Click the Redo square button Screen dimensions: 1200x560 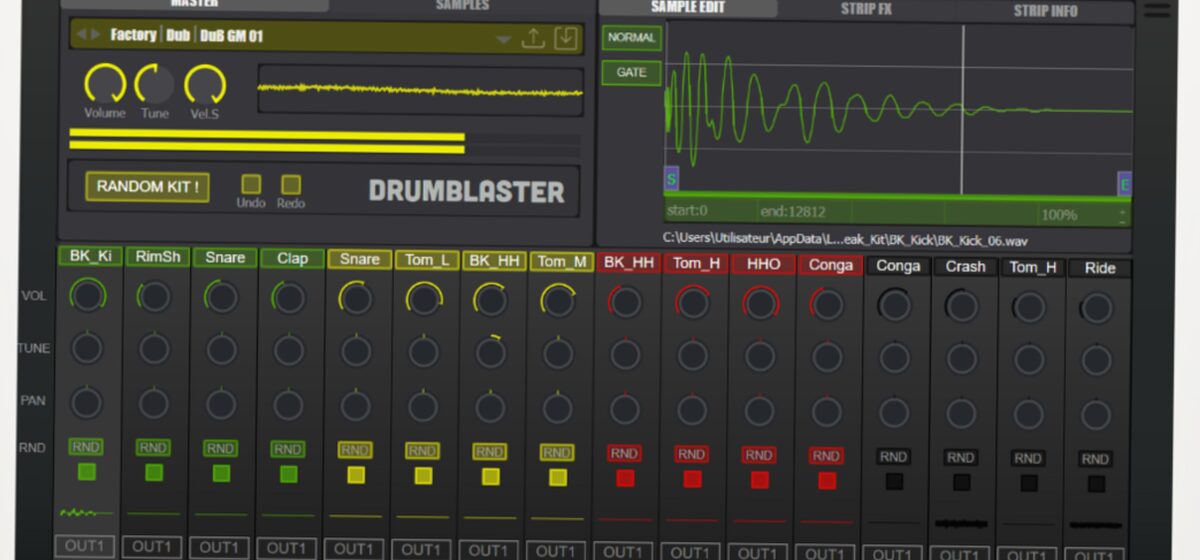[x=291, y=184]
